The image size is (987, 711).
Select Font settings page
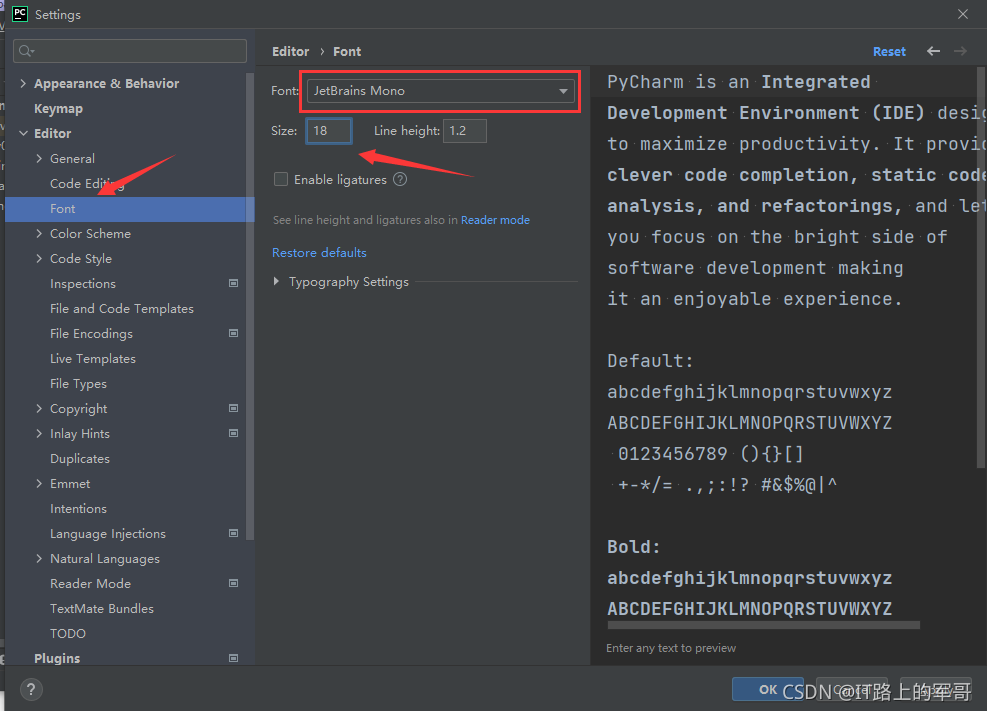(130, 209)
